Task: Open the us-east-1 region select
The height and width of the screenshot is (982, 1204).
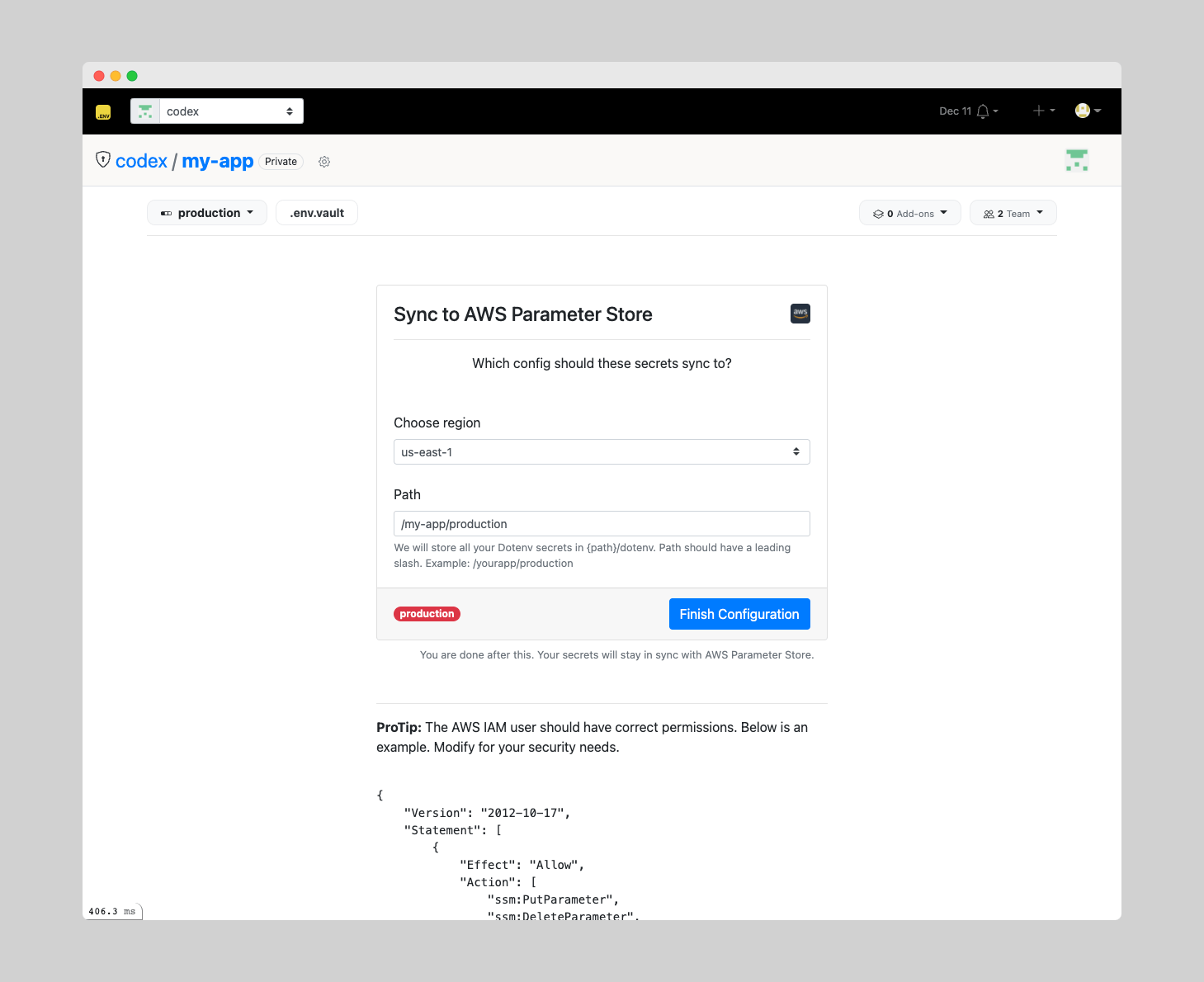Action: point(602,452)
